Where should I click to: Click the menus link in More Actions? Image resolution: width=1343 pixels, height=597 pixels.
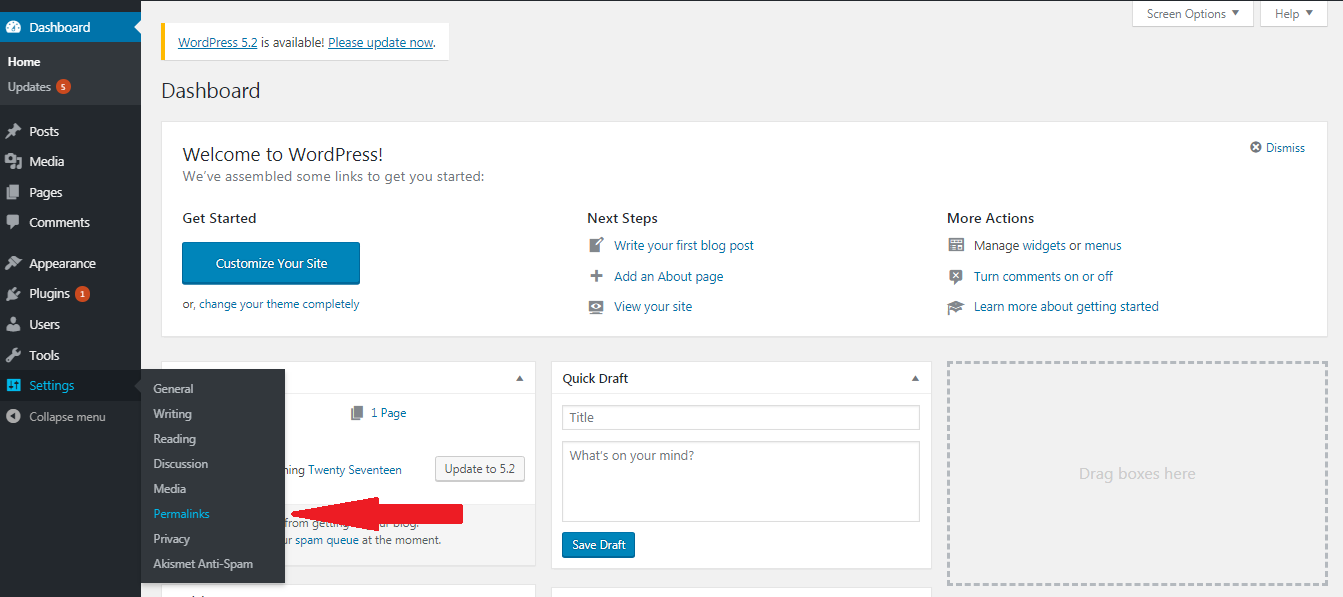pyautogui.click(x=1103, y=245)
